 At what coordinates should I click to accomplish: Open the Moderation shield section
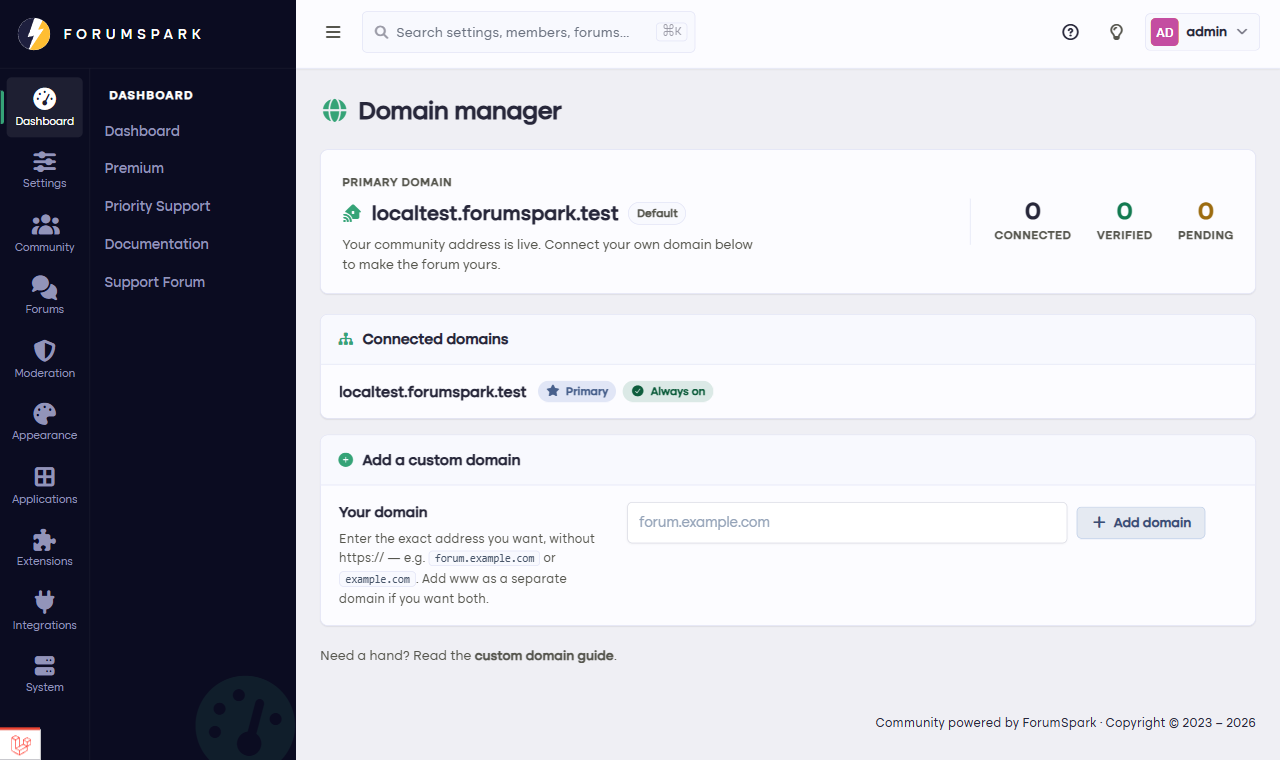45,359
